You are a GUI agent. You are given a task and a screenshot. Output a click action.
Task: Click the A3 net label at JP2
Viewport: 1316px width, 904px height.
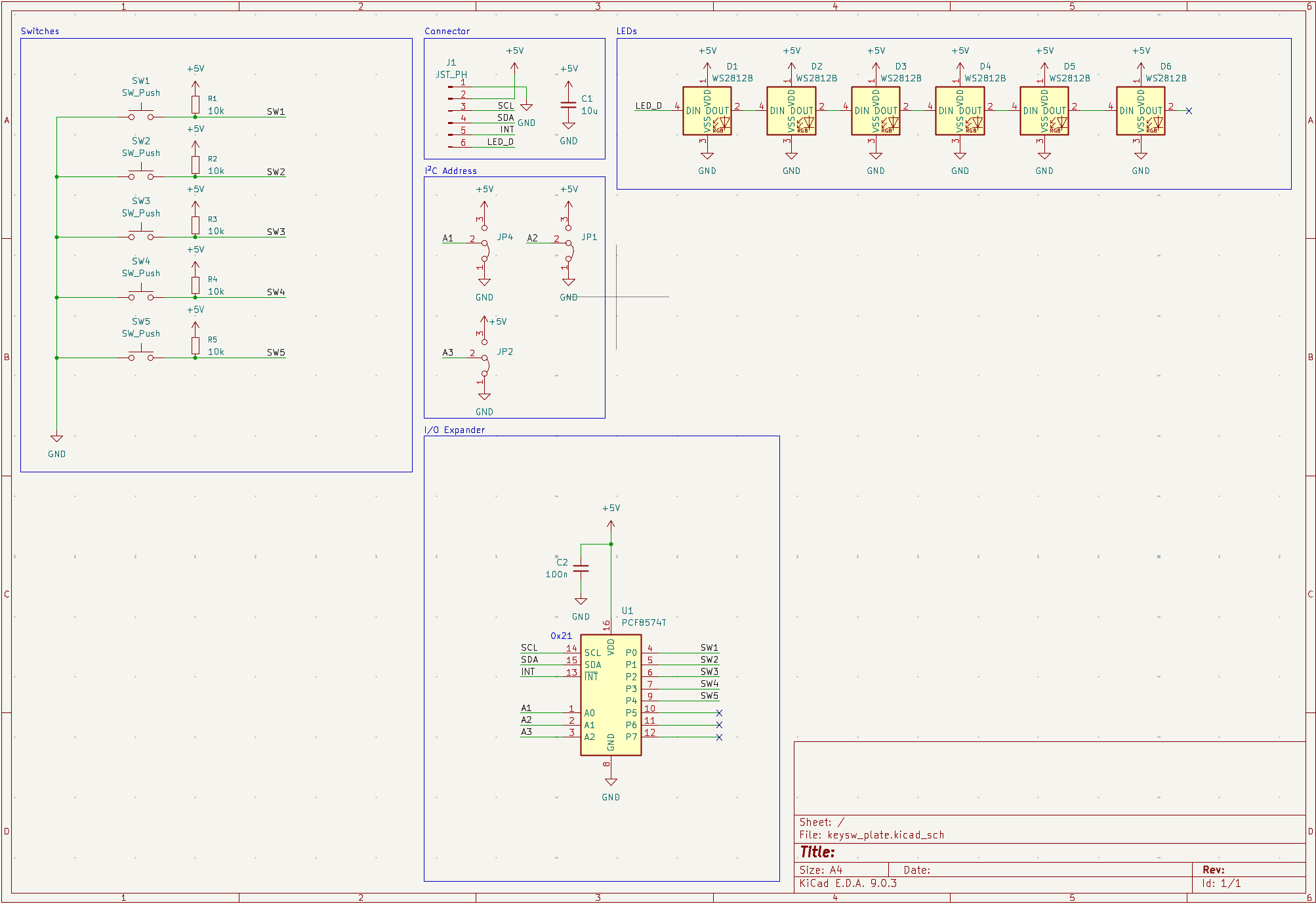(448, 352)
